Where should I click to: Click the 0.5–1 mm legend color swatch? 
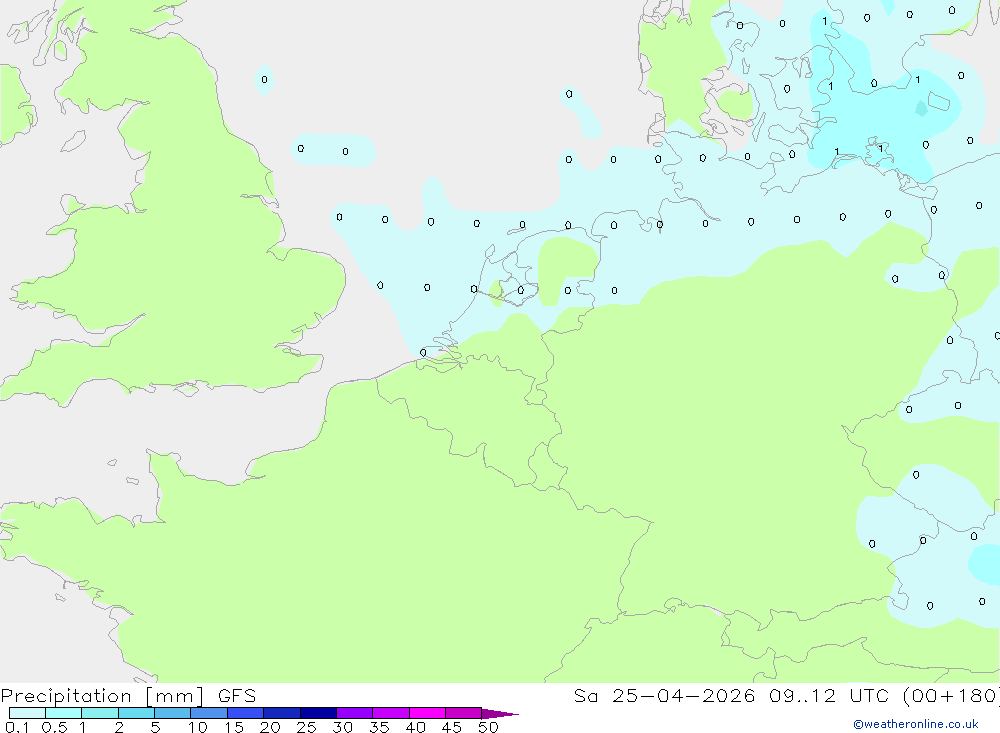click(x=64, y=713)
